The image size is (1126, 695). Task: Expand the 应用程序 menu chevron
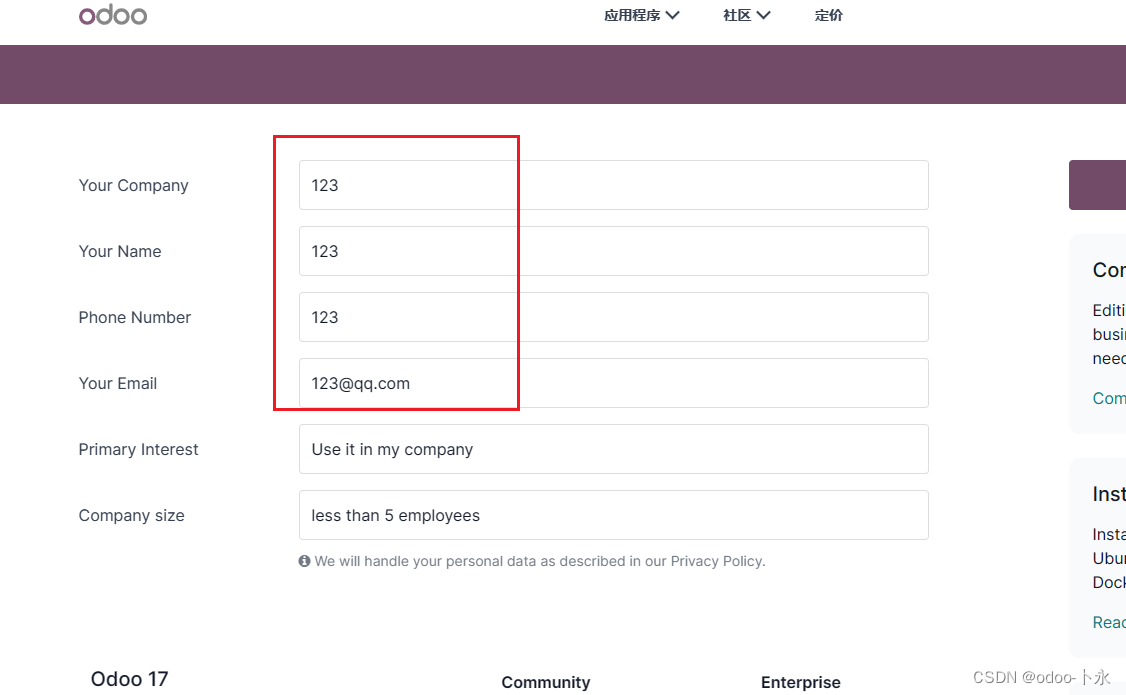[x=672, y=15]
